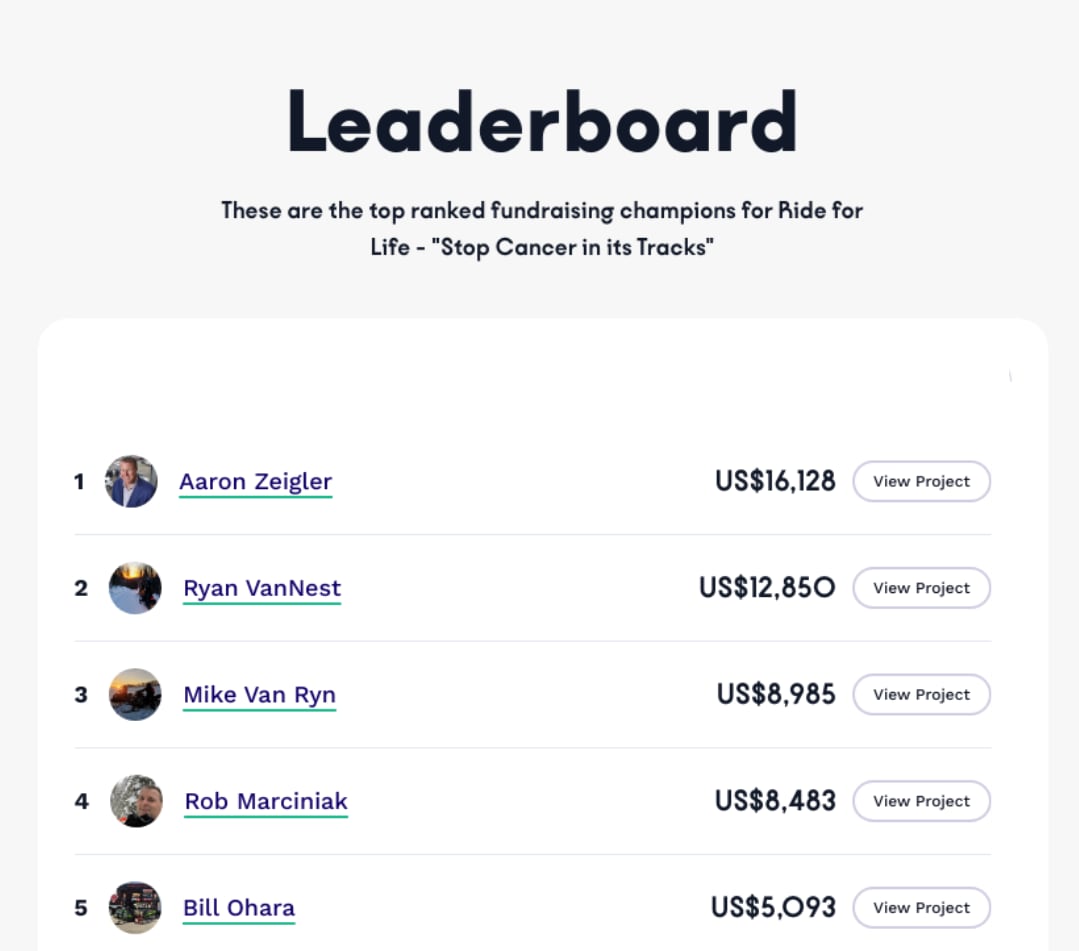View Project for Bill Ohara
Viewport: 1079px width, 951px height.
pyautogui.click(x=921, y=908)
